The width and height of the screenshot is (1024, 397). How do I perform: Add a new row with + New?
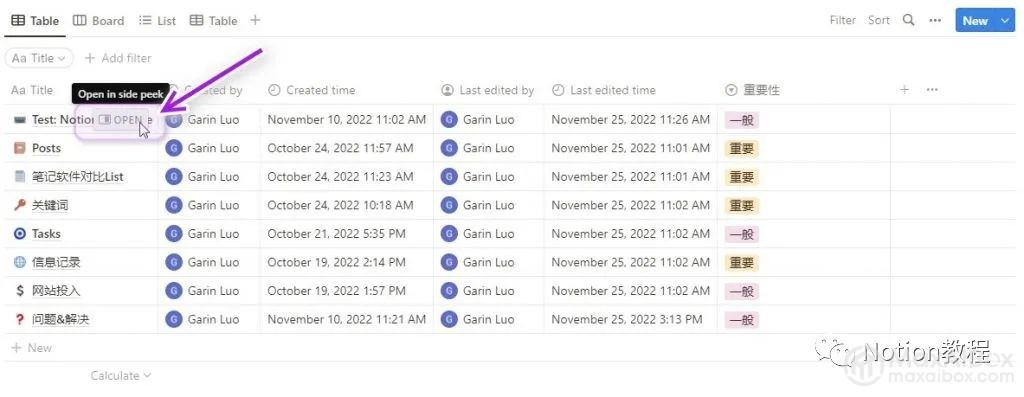coord(31,348)
